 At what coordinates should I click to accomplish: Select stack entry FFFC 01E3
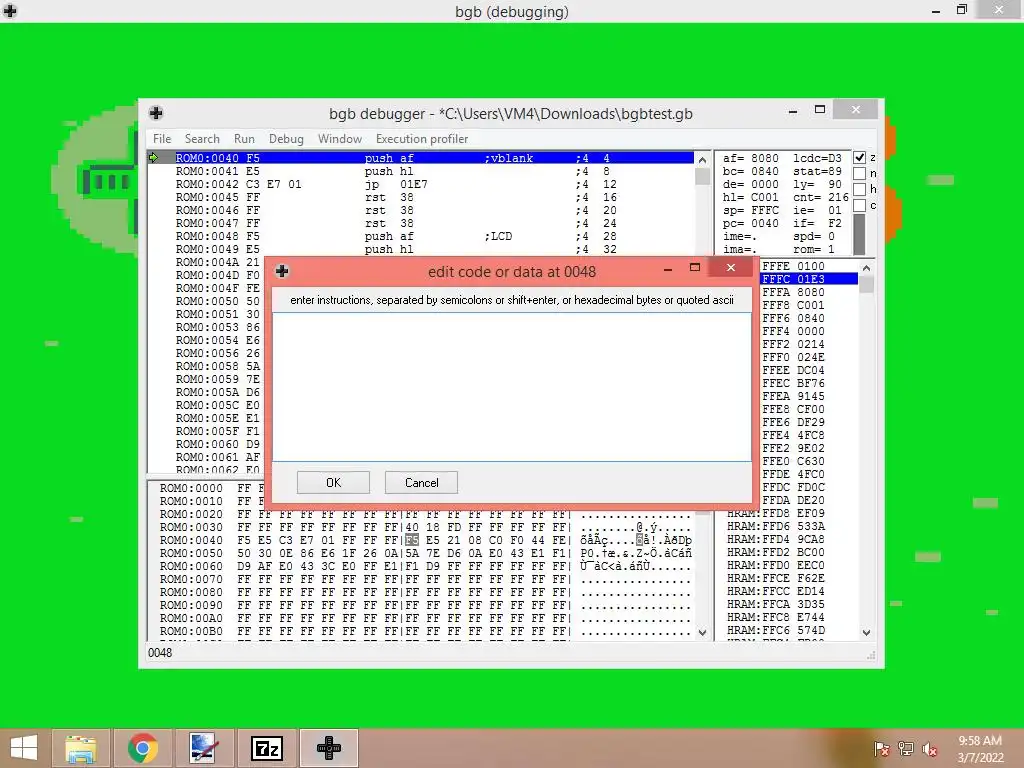click(809, 279)
